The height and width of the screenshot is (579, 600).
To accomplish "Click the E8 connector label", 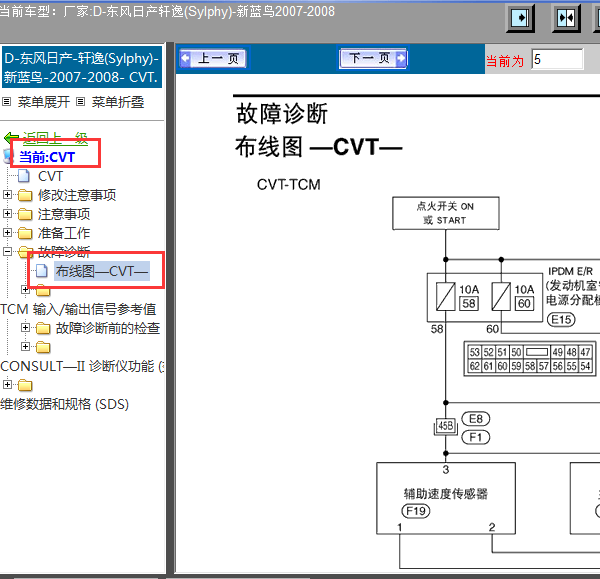I will [x=476, y=419].
